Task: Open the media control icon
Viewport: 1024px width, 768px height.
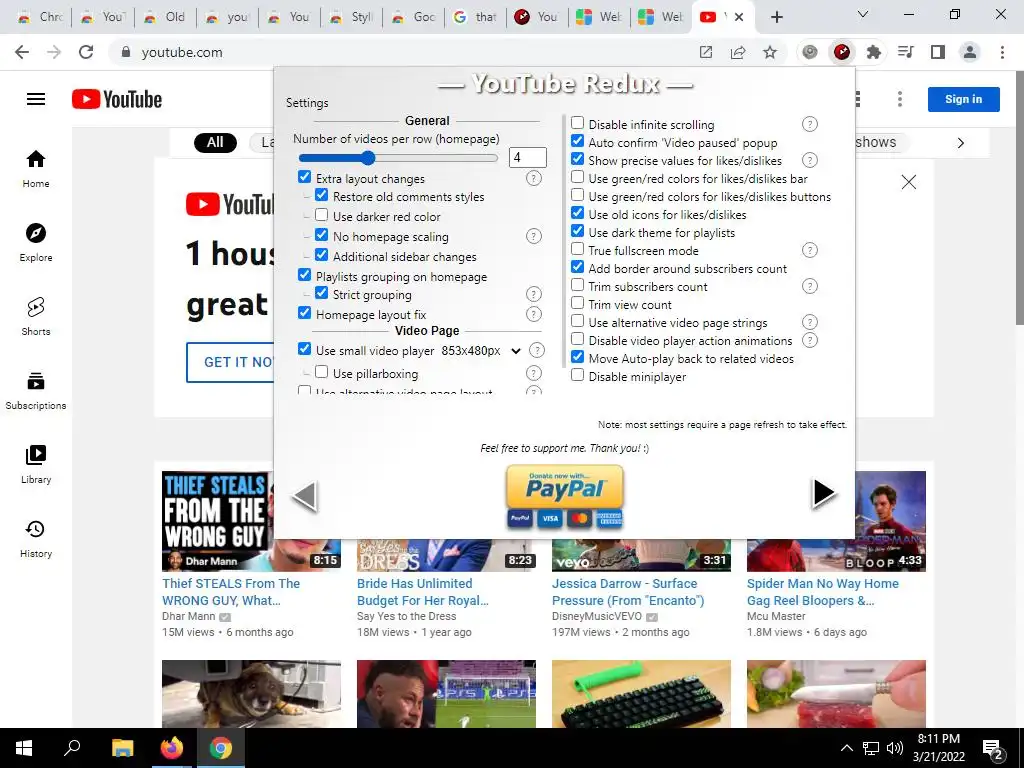Action: 906,52
